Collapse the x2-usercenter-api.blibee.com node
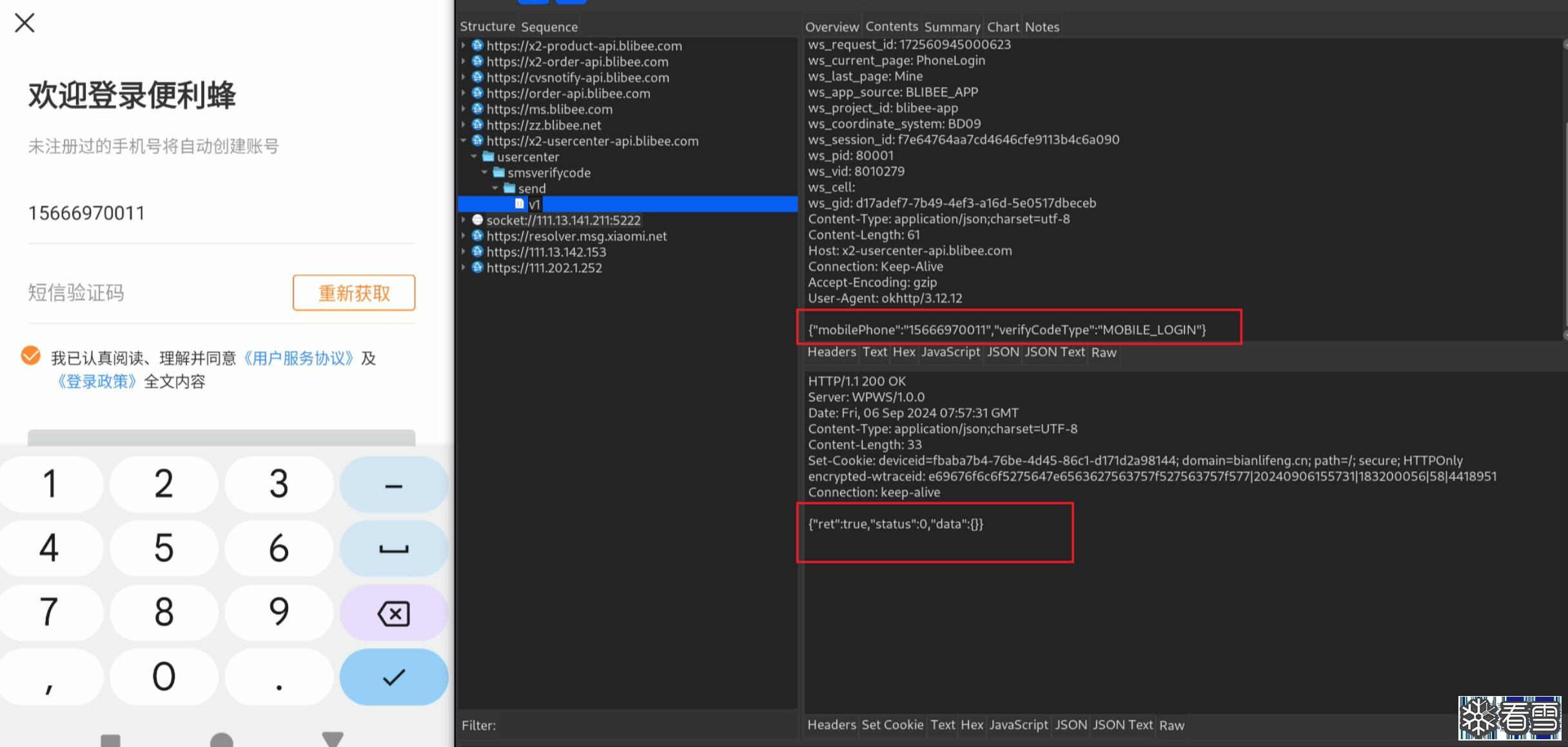1568x747 pixels. point(464,141)
